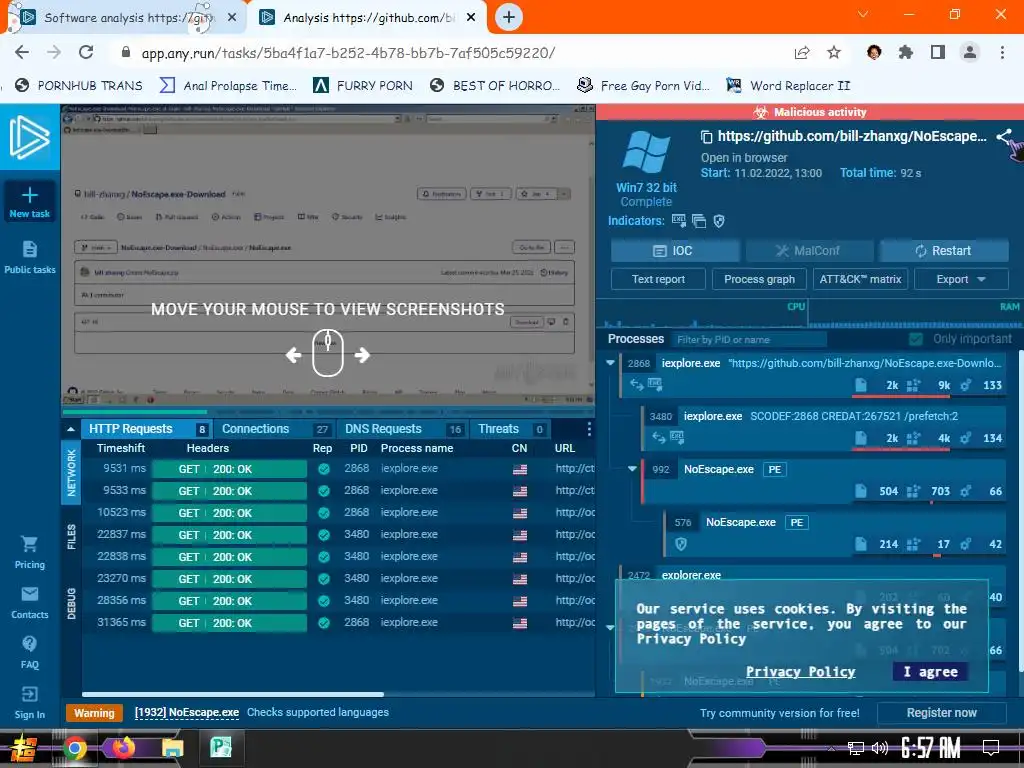1024x768 pixels.
Task: Copy the GitHub URL with copy icon
Action: (706, 136)
